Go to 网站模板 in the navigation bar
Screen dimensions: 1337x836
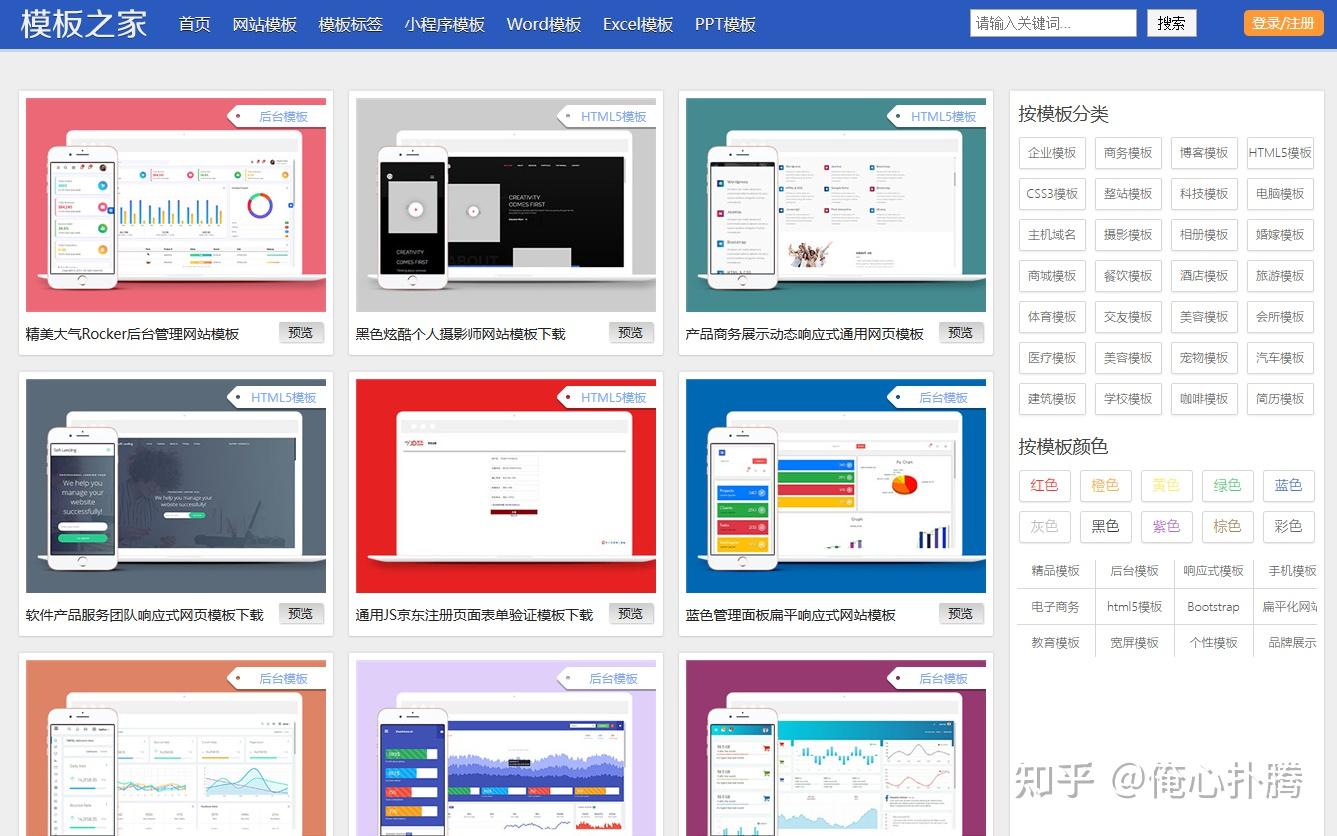point(264,24)
